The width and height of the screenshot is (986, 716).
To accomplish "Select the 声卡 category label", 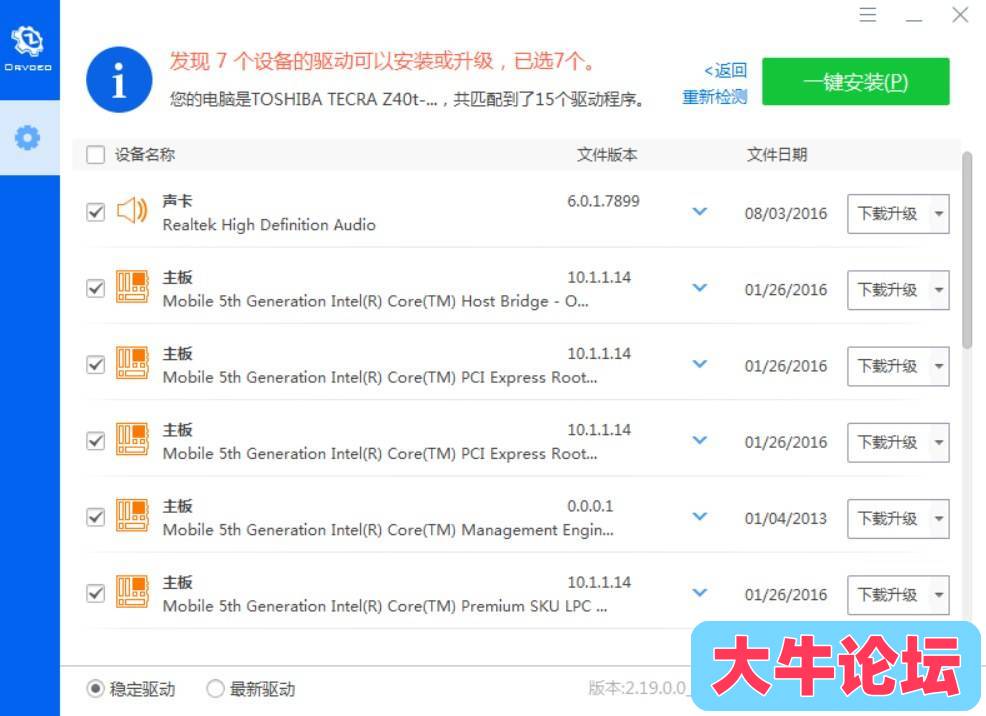I will click(x=177, y=201).
